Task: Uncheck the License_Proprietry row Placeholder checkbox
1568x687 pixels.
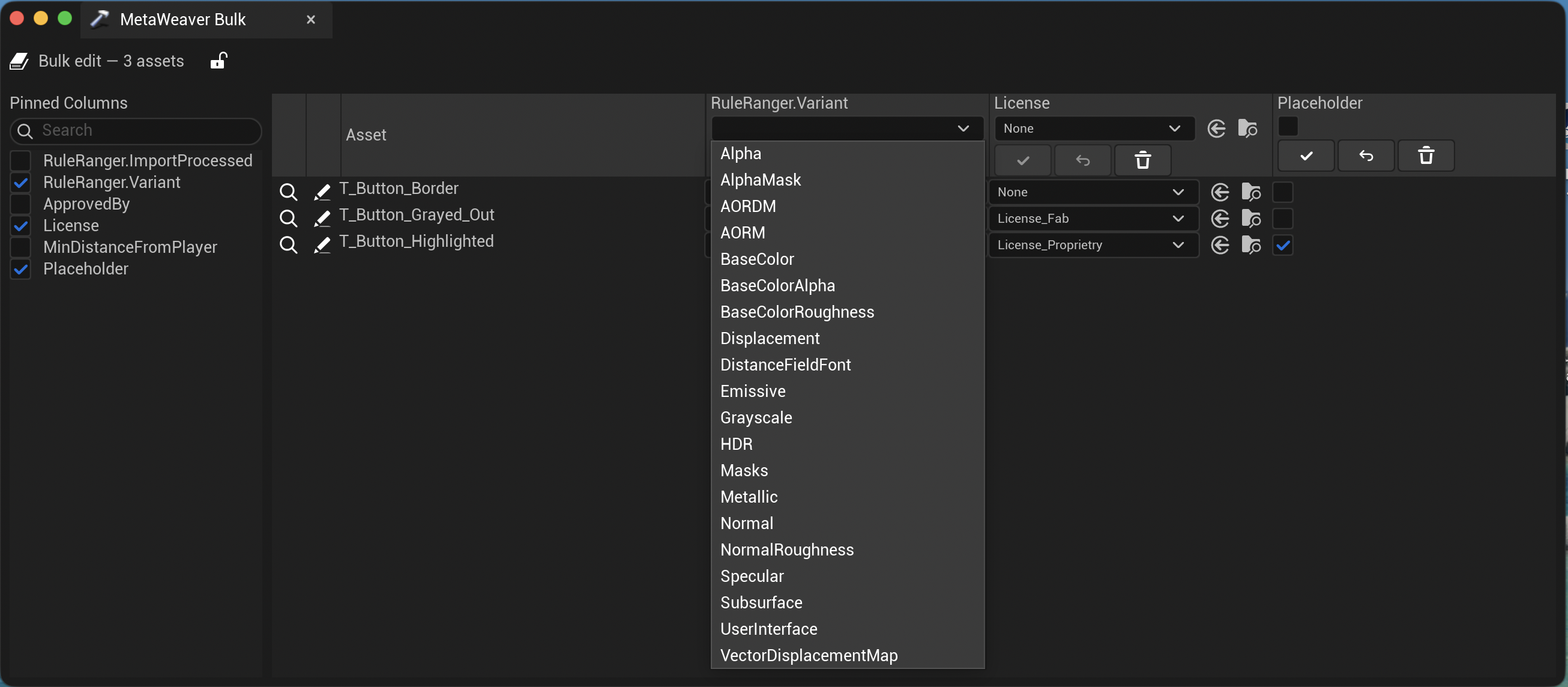Action: tap(1282, 245)
